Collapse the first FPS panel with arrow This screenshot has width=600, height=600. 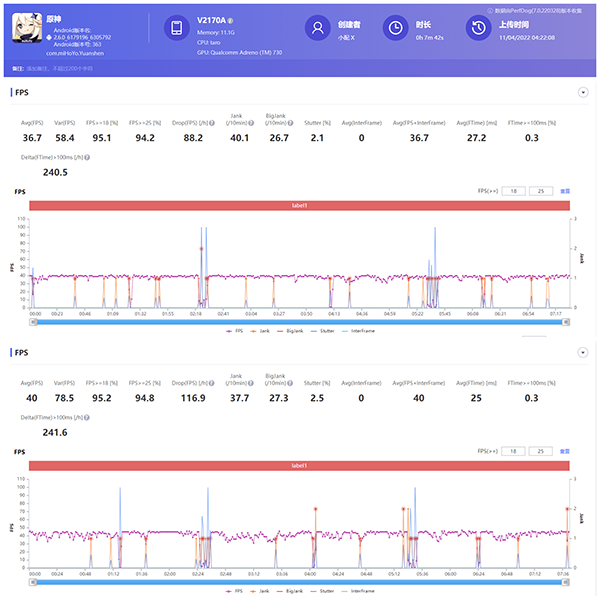[x=582, y=93]
